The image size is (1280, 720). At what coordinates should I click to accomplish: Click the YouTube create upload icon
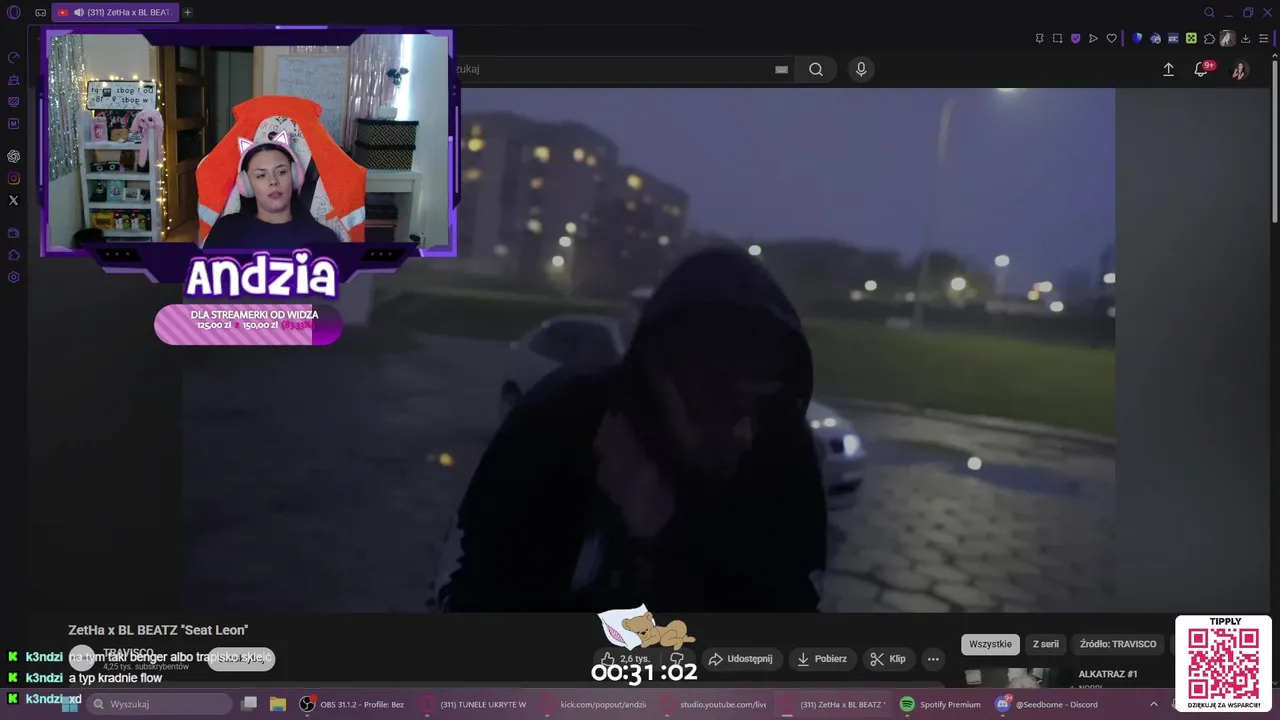point(1168,69)
